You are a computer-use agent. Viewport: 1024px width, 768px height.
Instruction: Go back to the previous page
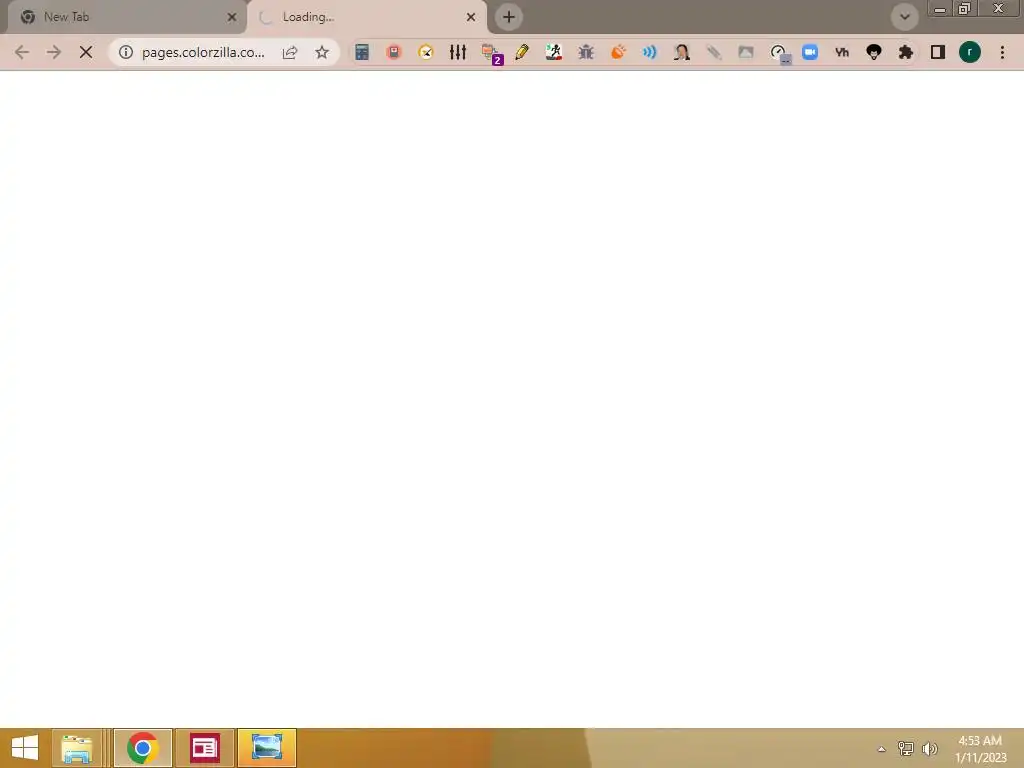coord(22,52)
